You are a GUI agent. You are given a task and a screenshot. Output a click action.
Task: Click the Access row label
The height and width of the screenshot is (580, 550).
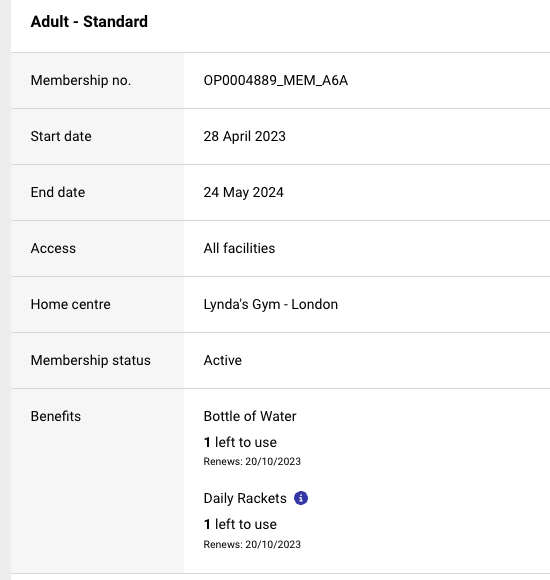pyautogui.click(x=53, y=248)
